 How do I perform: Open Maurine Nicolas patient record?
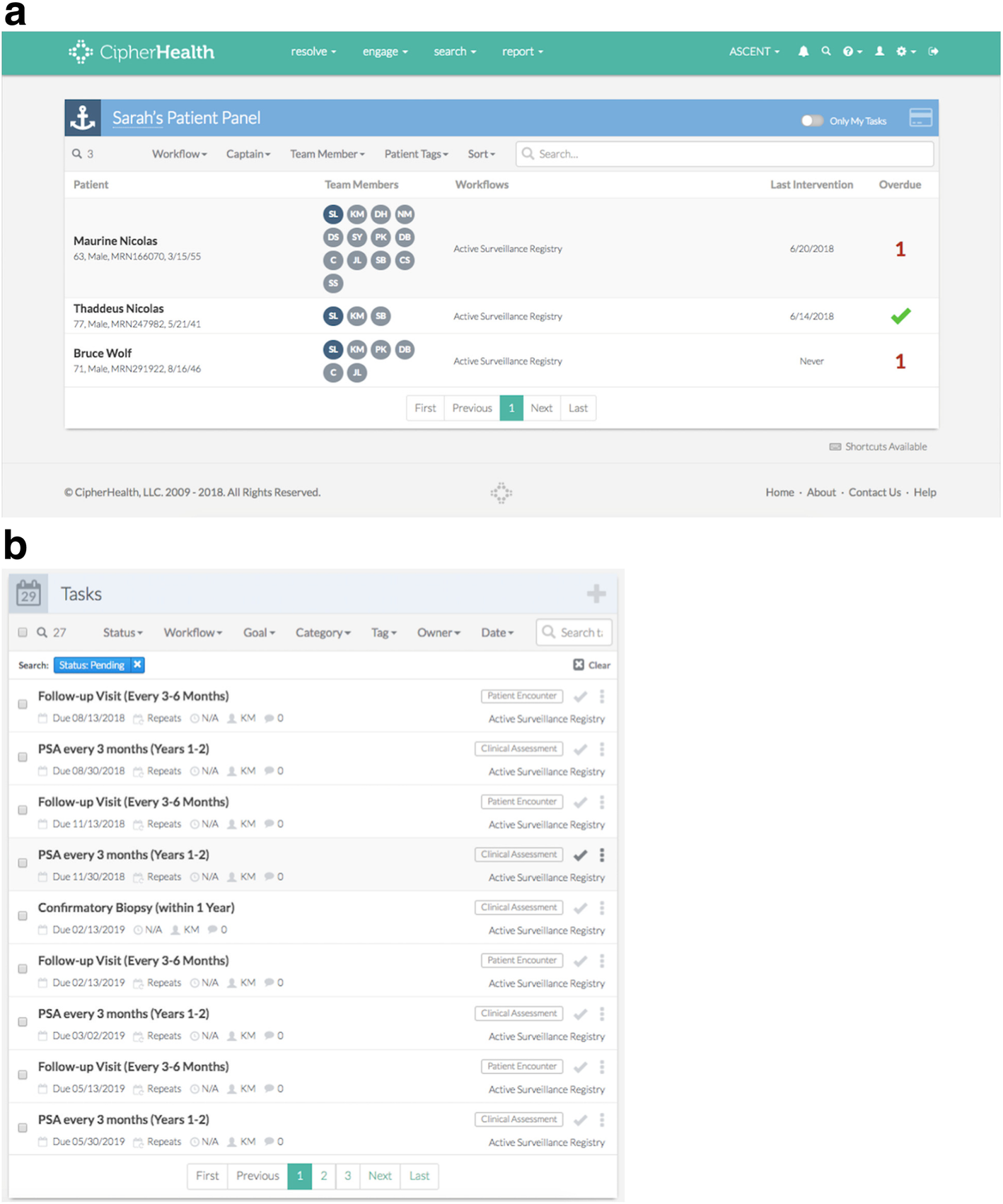click(x=115, y=241)
